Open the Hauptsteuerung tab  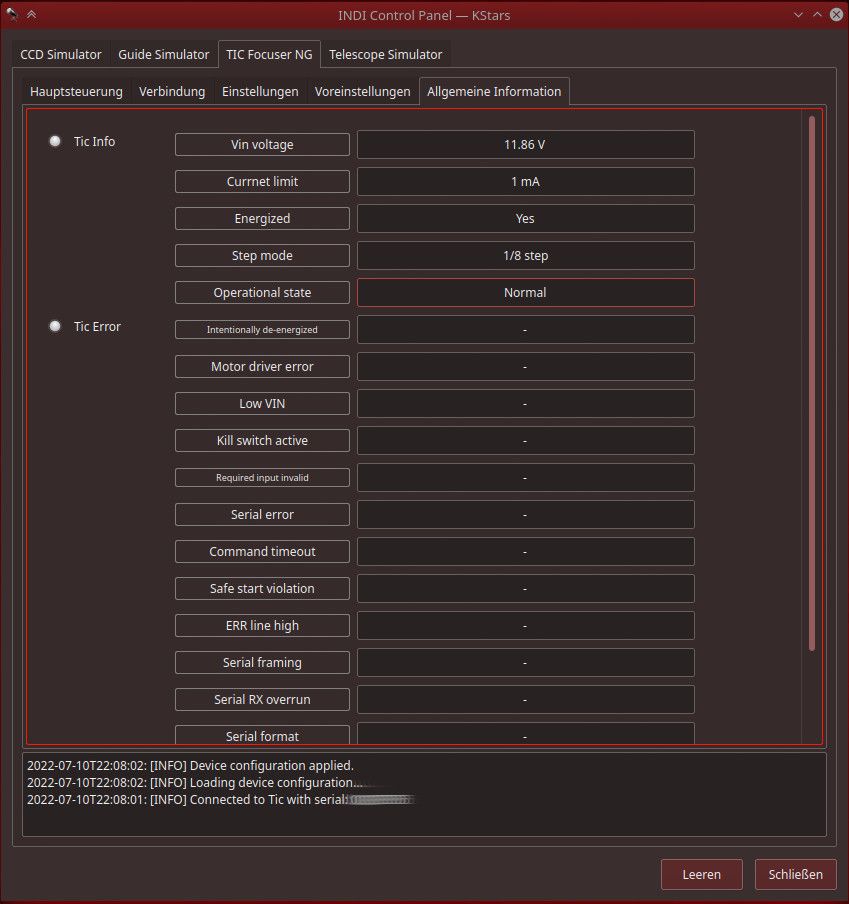pyautogui.click(x=76, y=91)
